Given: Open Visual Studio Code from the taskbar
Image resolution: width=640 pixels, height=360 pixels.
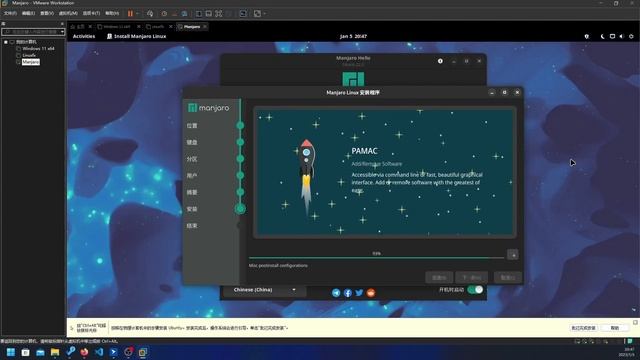Looking at the screenshot, I should tap(99, 352).
